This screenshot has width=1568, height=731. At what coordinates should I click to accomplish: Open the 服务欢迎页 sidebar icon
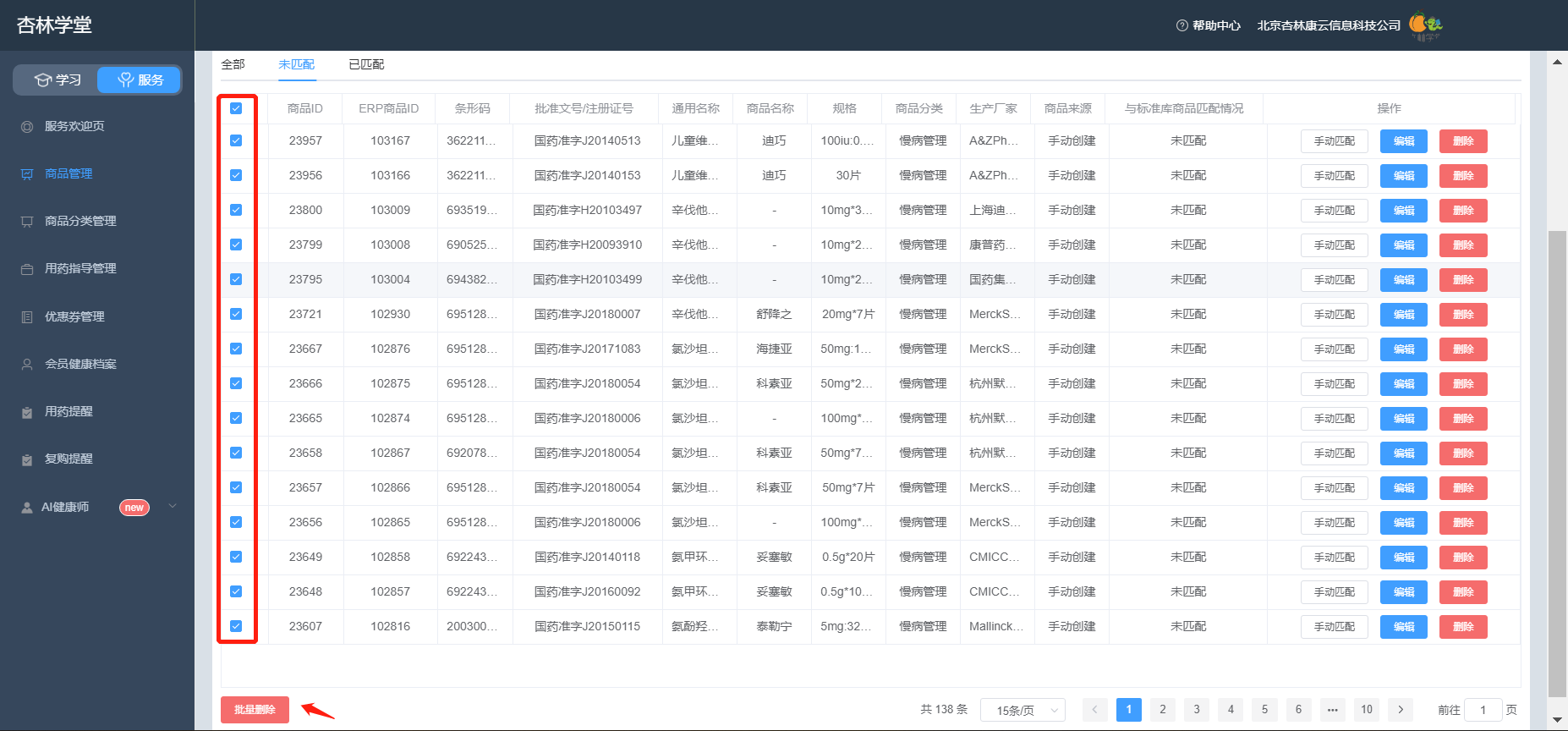[x=27, y=126]
